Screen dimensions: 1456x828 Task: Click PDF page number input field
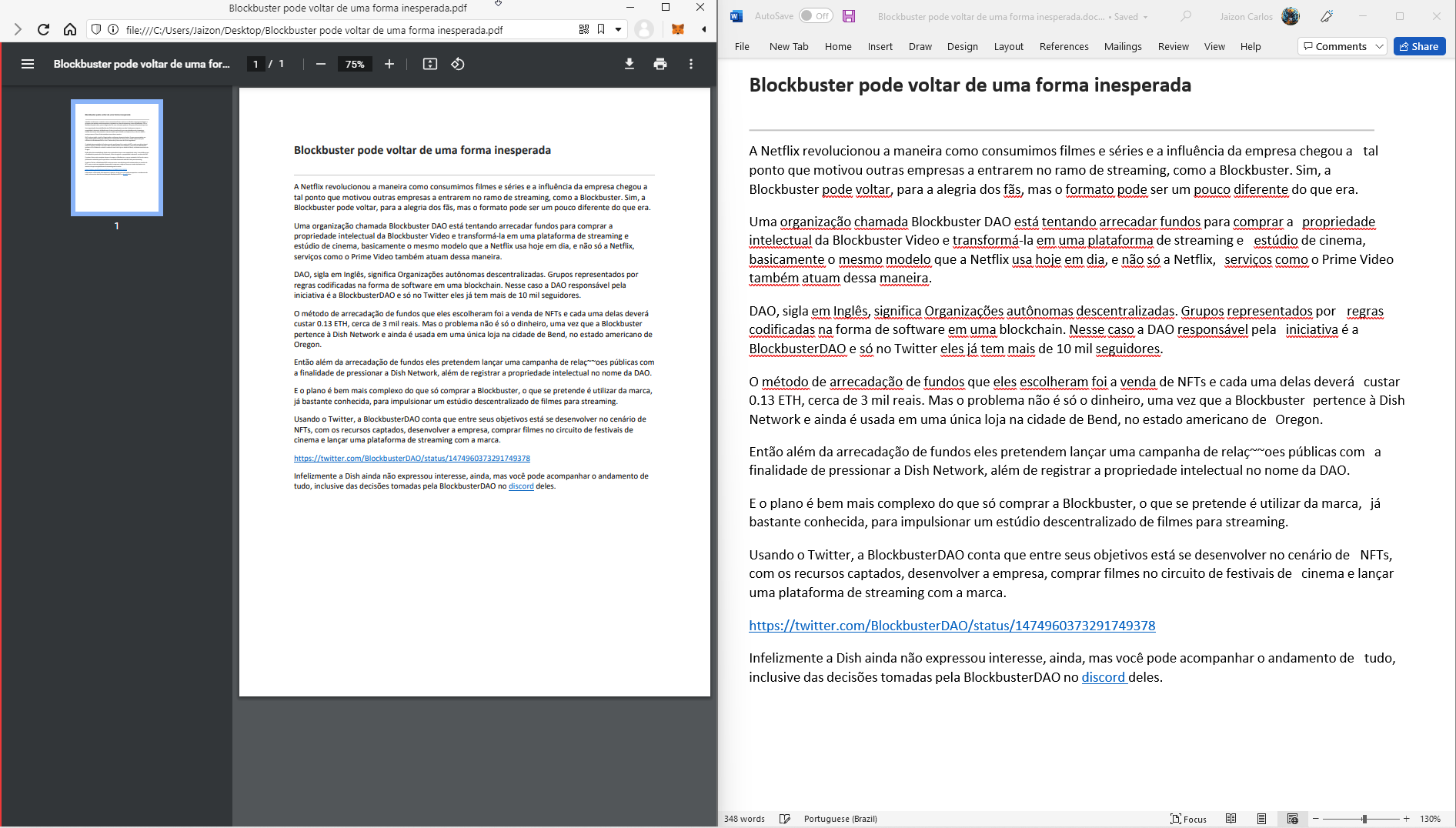tap(255, 64)
